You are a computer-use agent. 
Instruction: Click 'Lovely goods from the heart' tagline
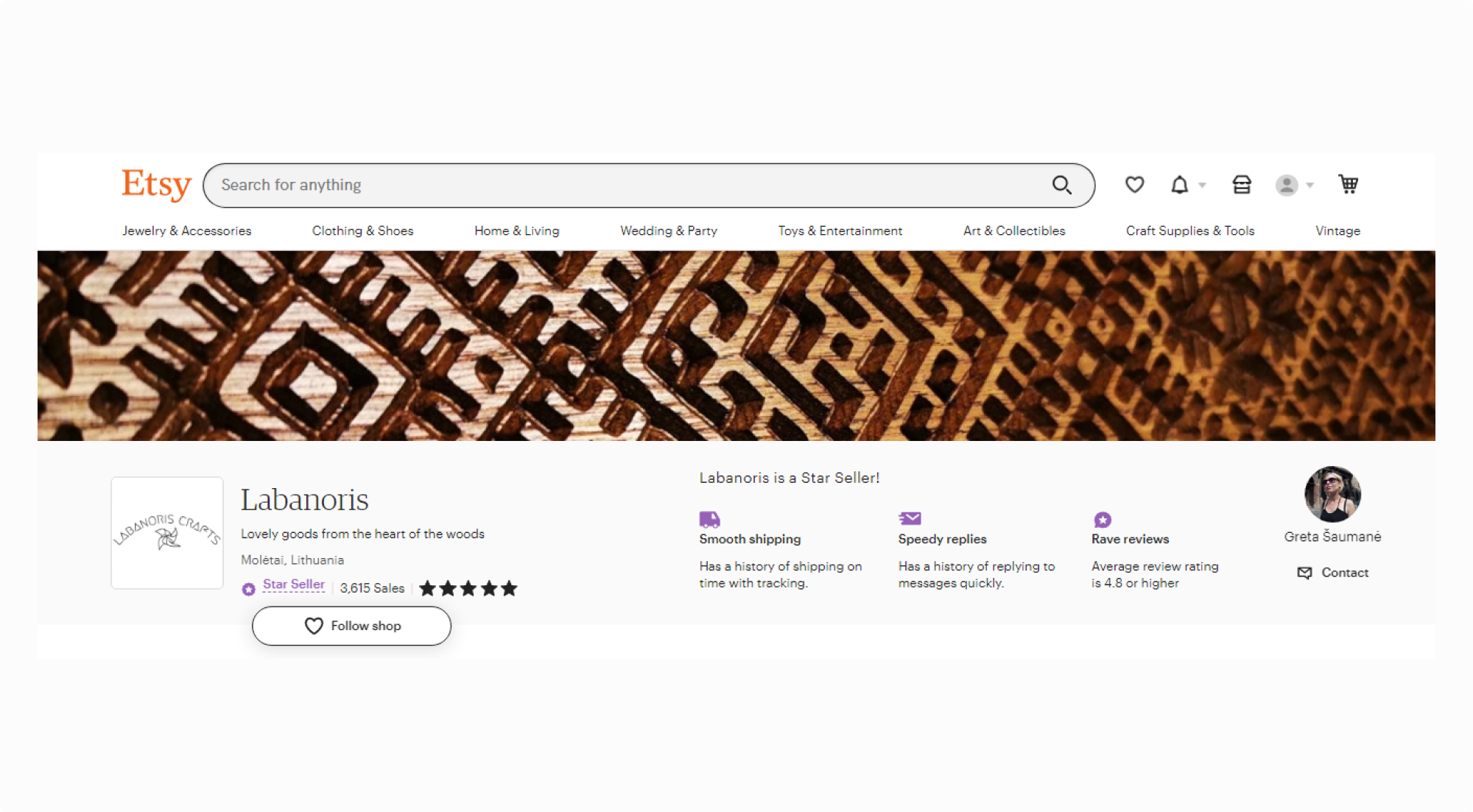tap(362, 534)
